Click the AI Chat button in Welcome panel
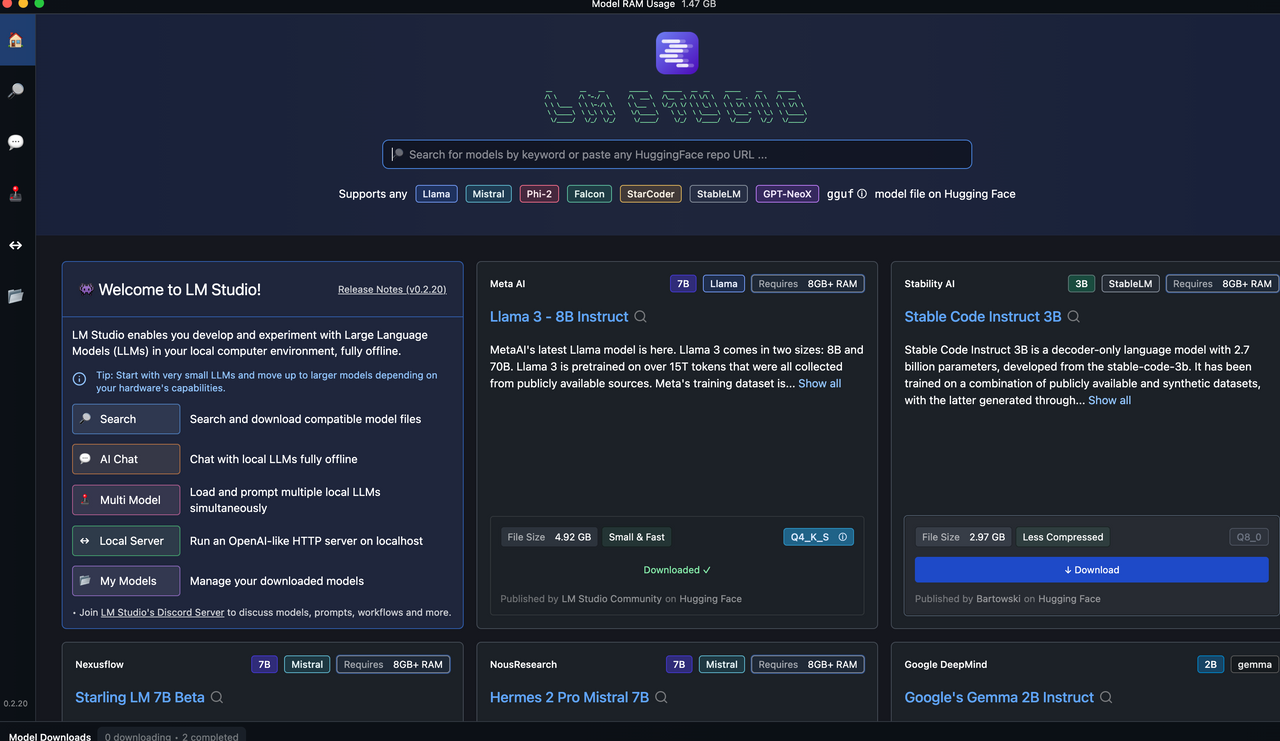 pos(126,459)
